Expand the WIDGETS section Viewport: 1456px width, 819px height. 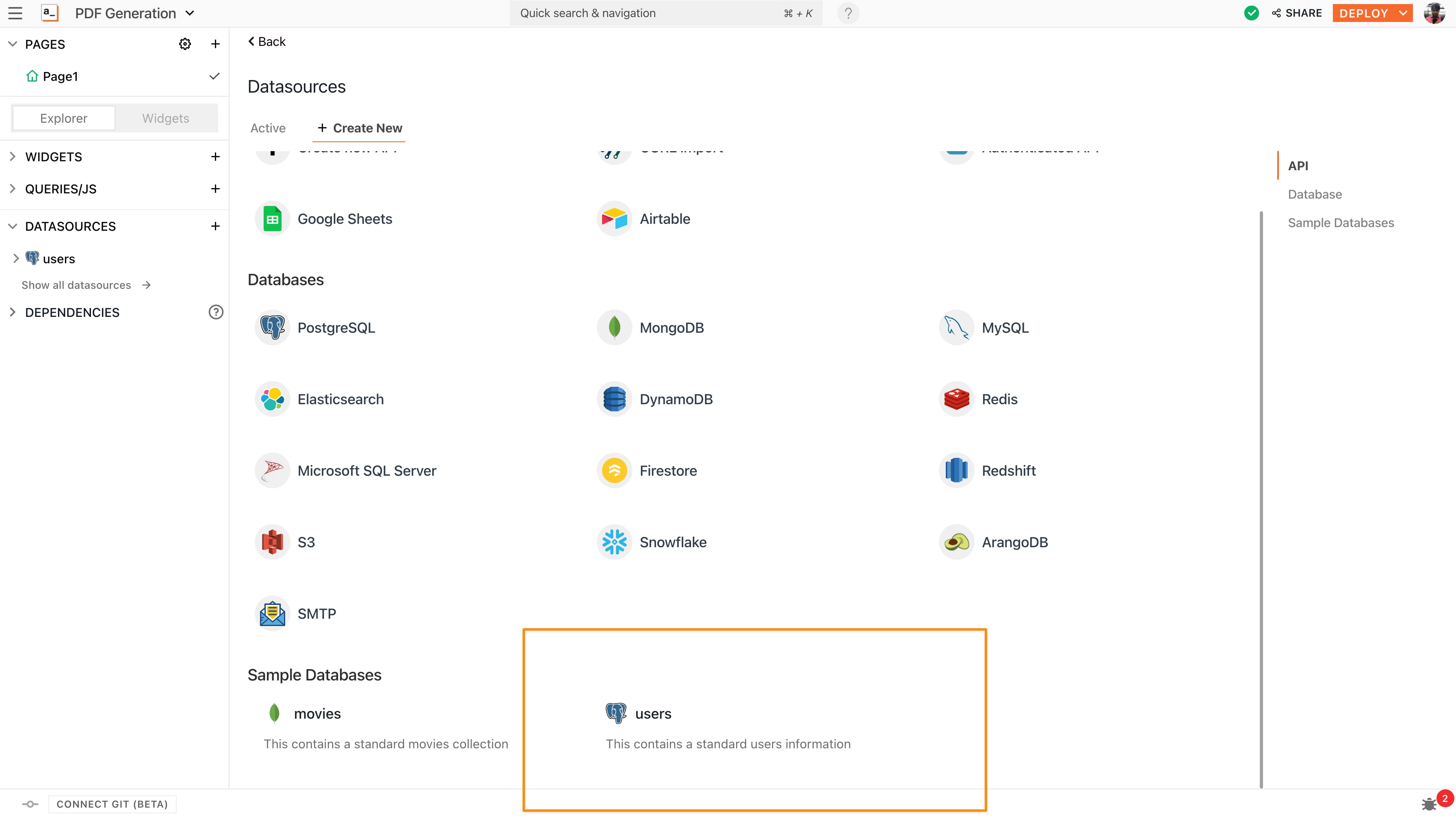[13, 156]
